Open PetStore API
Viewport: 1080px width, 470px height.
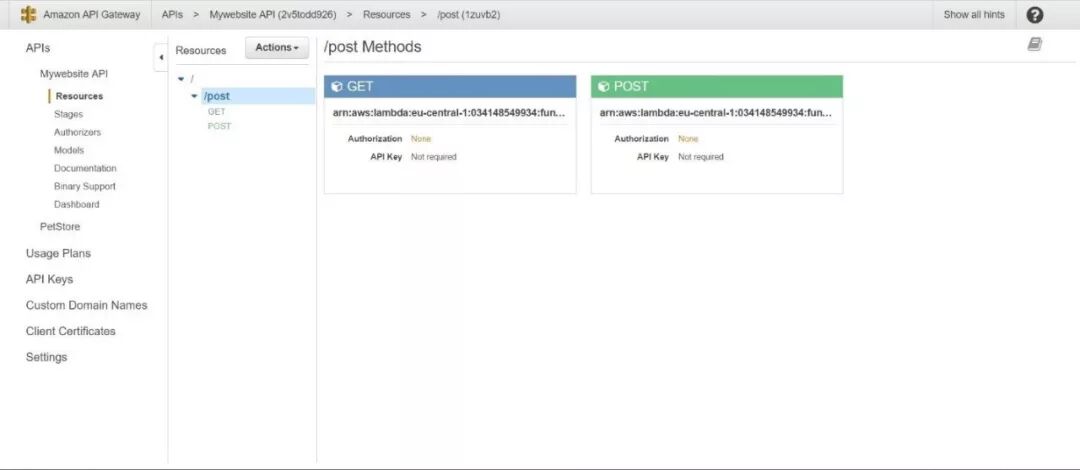[60, 227]
